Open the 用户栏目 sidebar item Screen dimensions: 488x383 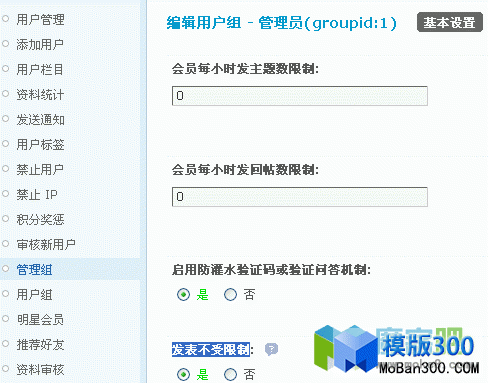click(40, 69)
